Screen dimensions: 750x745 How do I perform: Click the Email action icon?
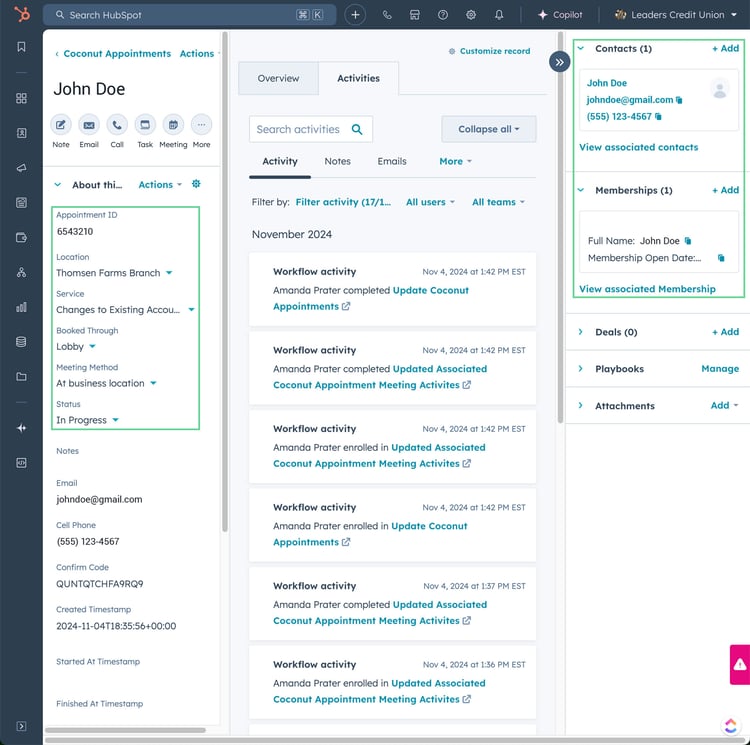click(89, 125)
